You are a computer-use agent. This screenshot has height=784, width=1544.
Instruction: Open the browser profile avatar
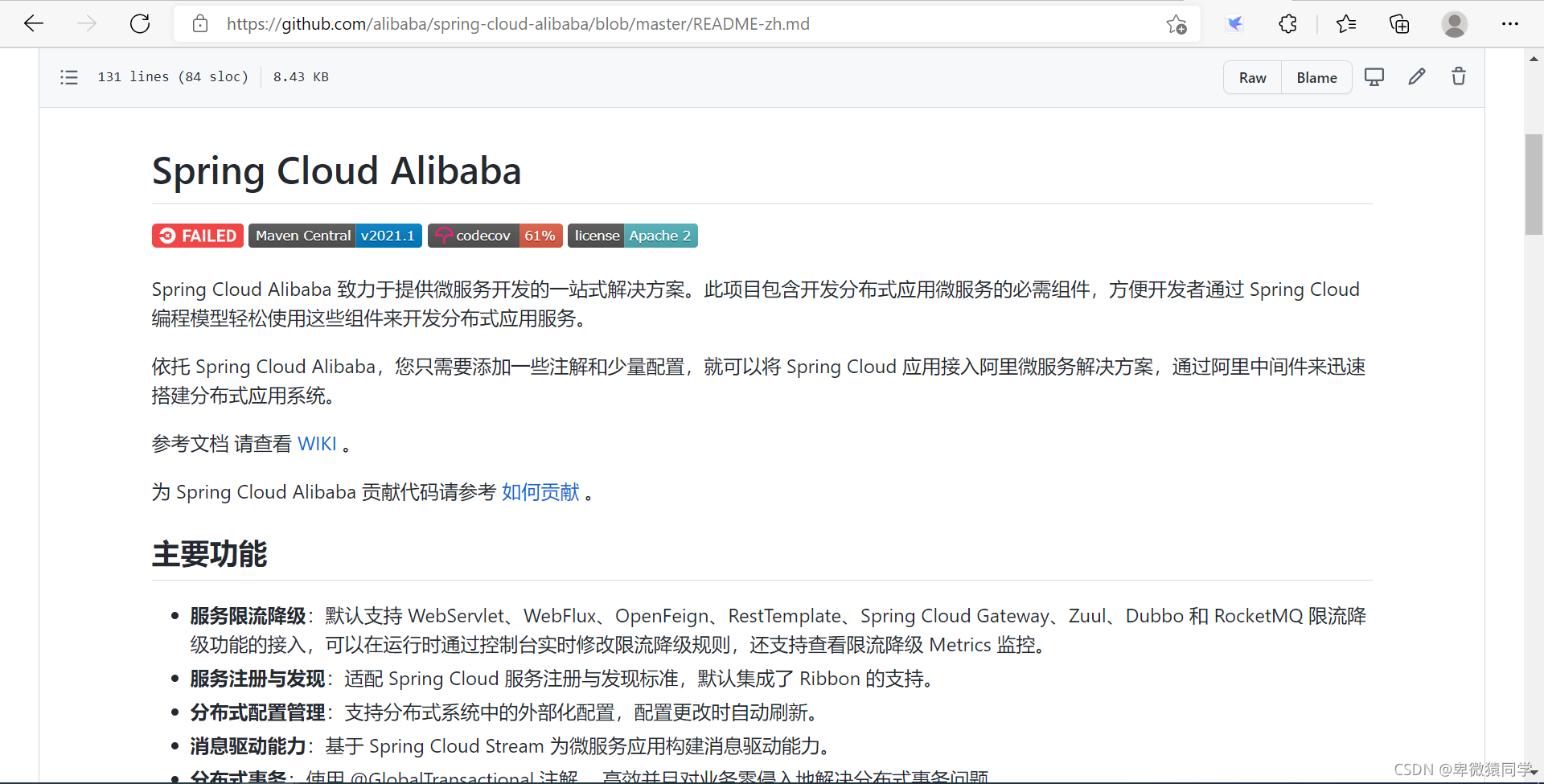(1454, 24)
